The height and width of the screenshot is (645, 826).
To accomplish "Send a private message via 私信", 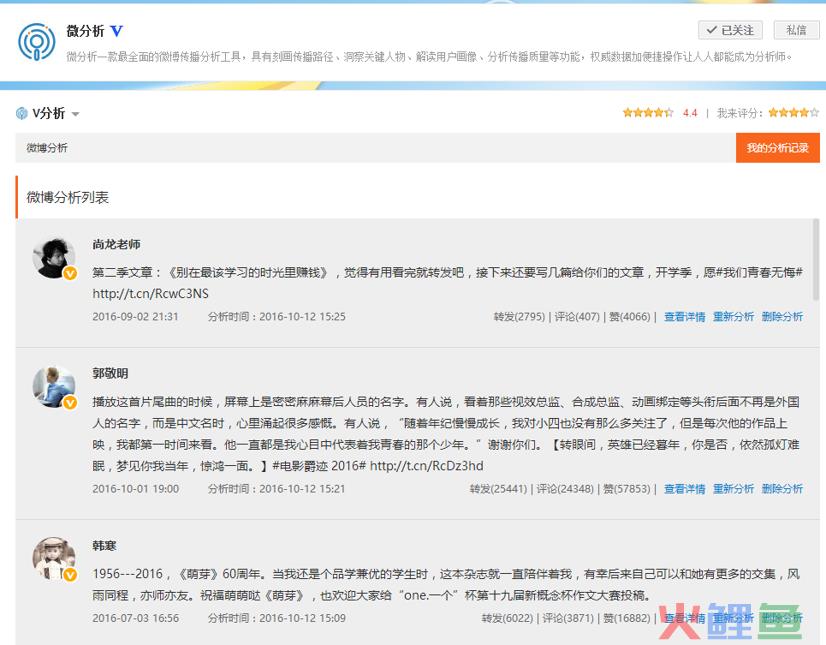I will coord(796,30).
